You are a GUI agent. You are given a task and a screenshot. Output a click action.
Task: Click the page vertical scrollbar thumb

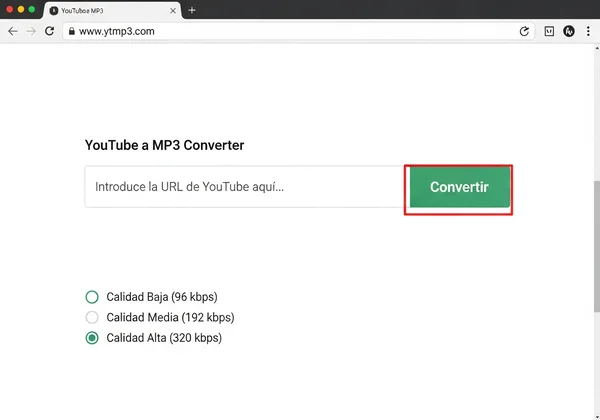[x=597, y=247]
